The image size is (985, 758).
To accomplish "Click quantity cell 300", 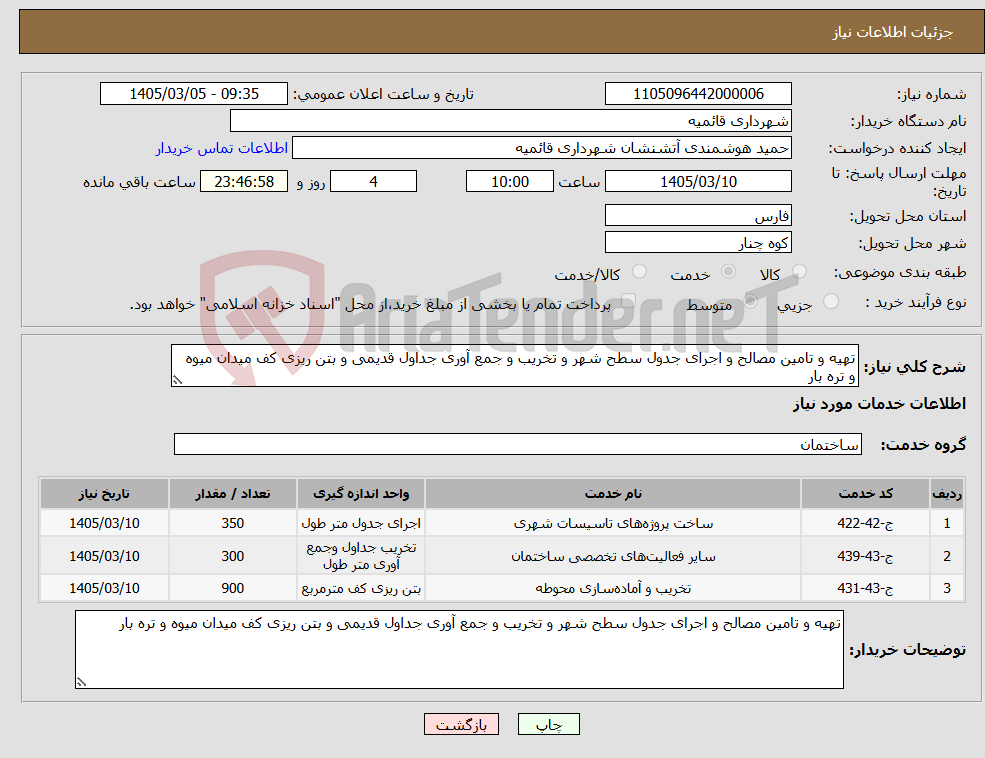I will (x=232, y=556).
